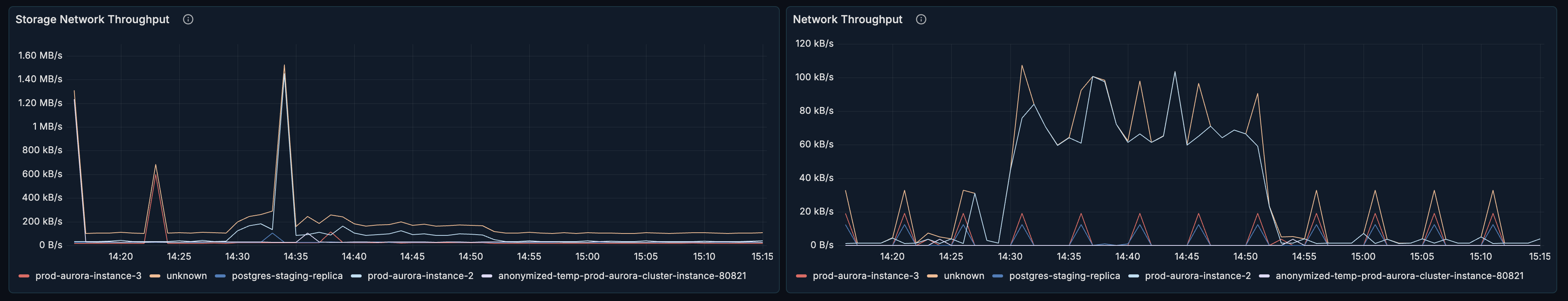Toggle prod-aurora-instance-2 in Storage Network Throughput legend
Screen dimensions: 1568x301
point(412,276)
